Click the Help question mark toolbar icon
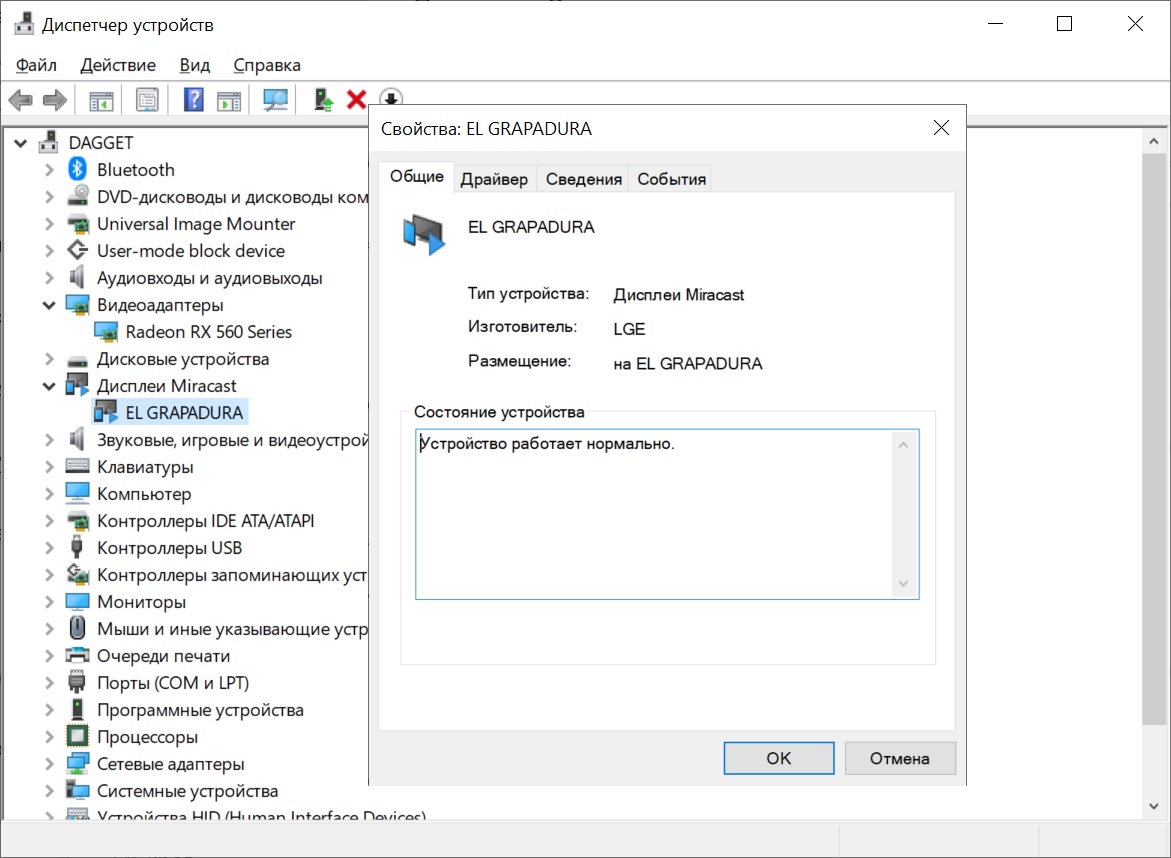Screen dimensions: 1171x858 tap(194, 100)
